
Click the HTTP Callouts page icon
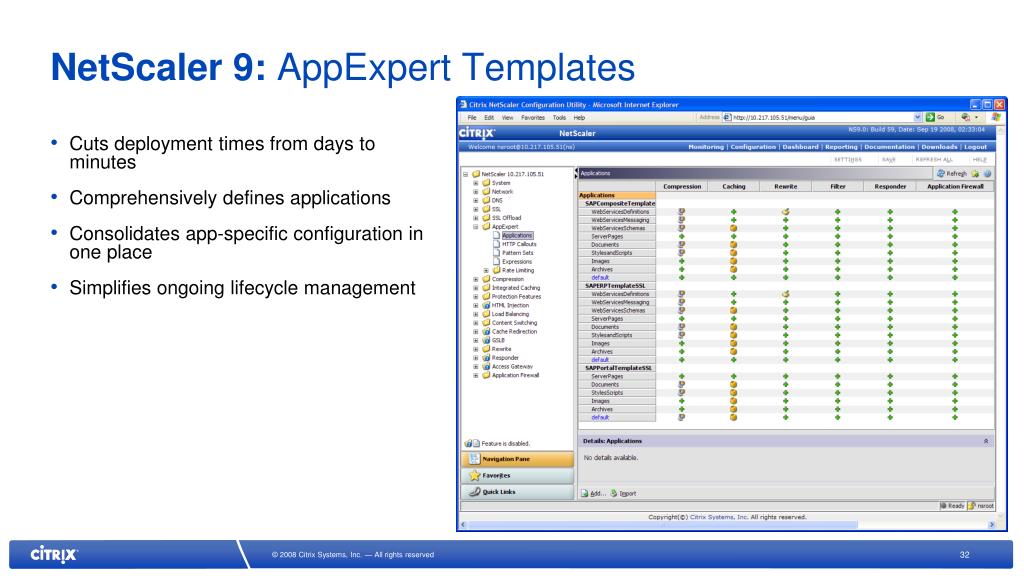click(x=496, y=244)
